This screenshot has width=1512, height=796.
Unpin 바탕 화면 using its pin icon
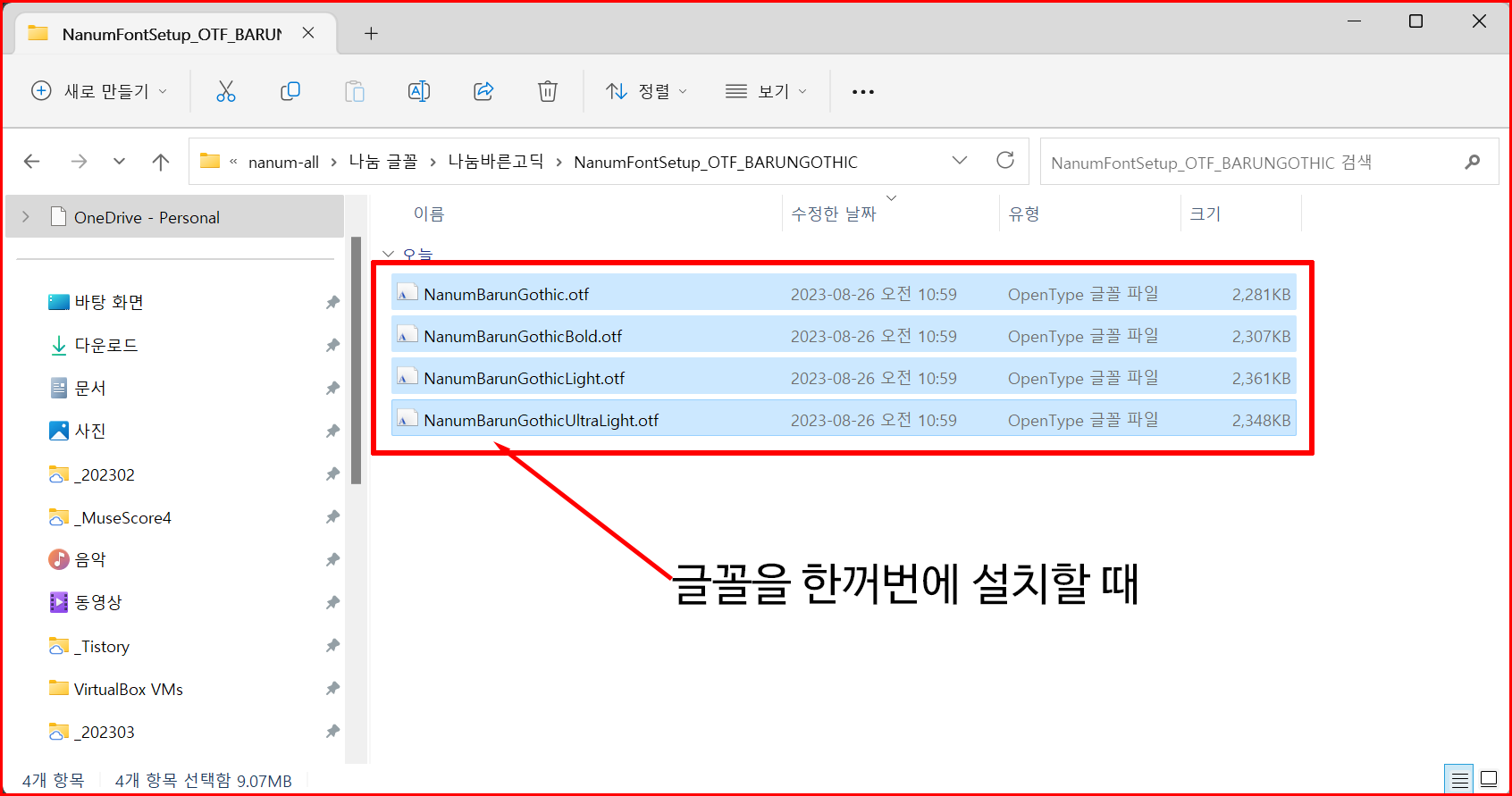pyautogui.click(x=332, y=303)
